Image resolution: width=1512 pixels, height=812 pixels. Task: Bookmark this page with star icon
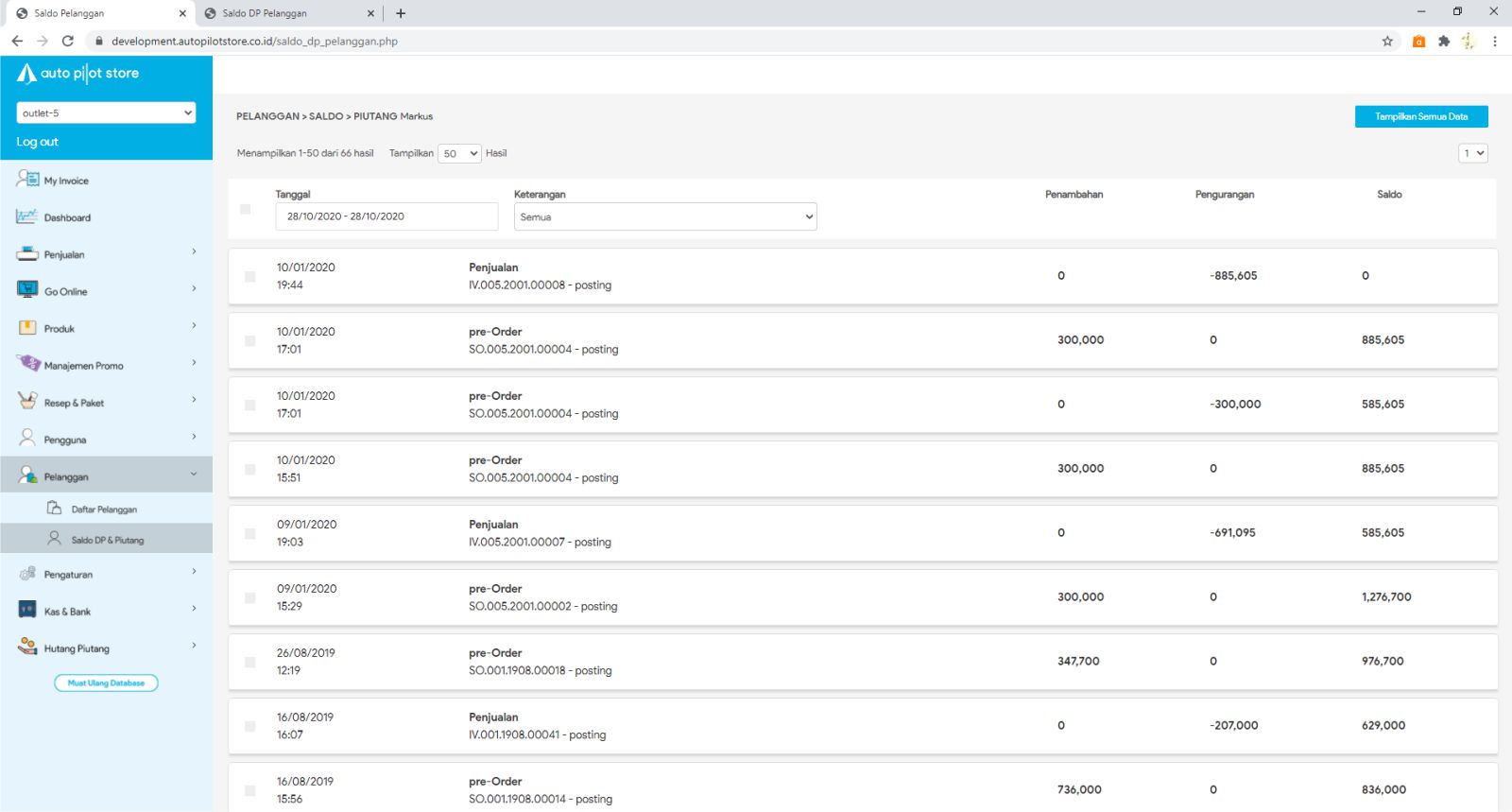(x=1387, y=41)
